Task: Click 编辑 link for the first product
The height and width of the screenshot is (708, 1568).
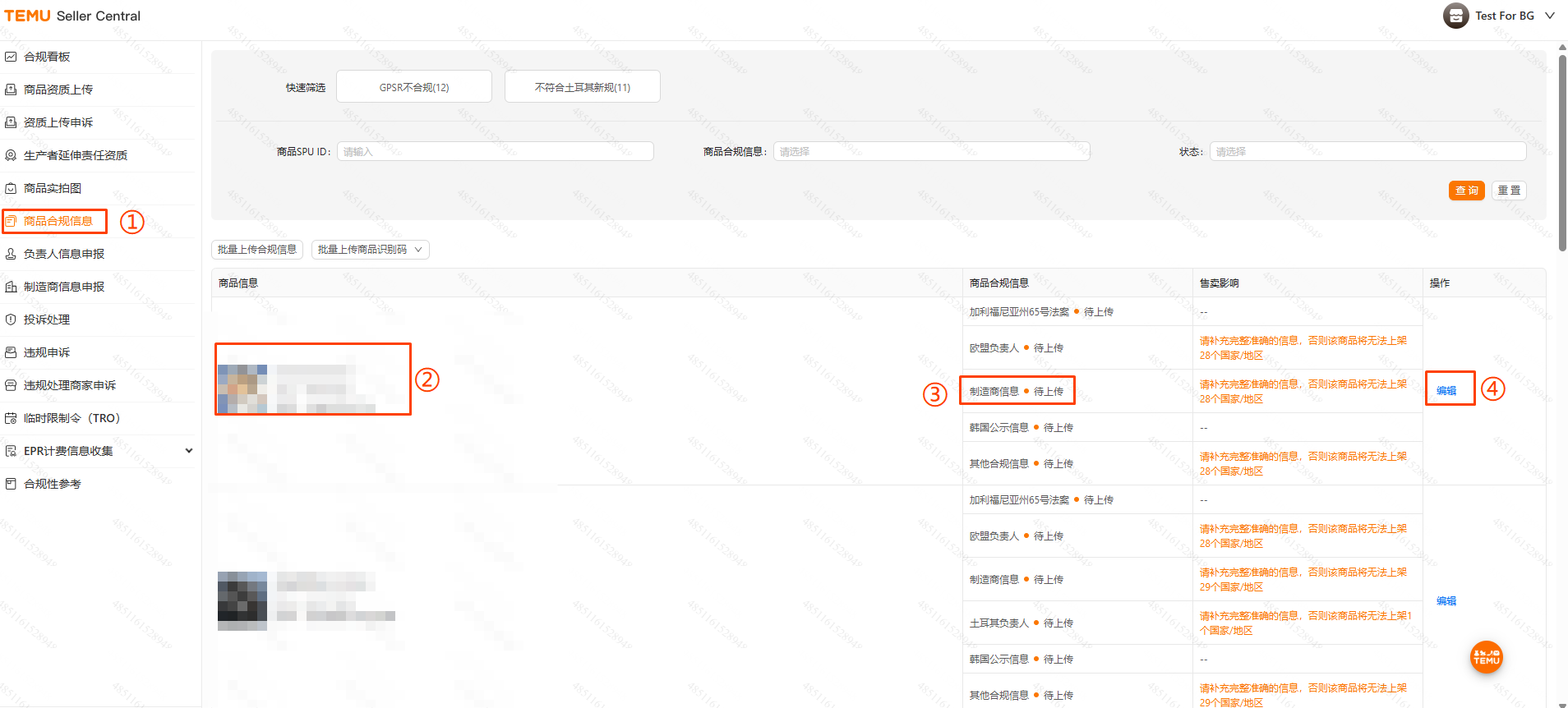Action: click(x=1446, y=391)
